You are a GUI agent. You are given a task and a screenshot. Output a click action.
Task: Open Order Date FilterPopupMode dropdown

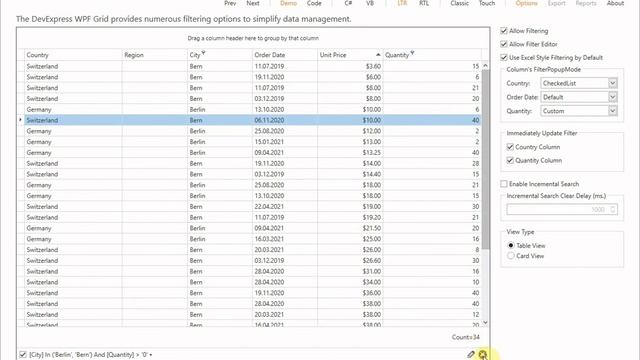point(612,97)
